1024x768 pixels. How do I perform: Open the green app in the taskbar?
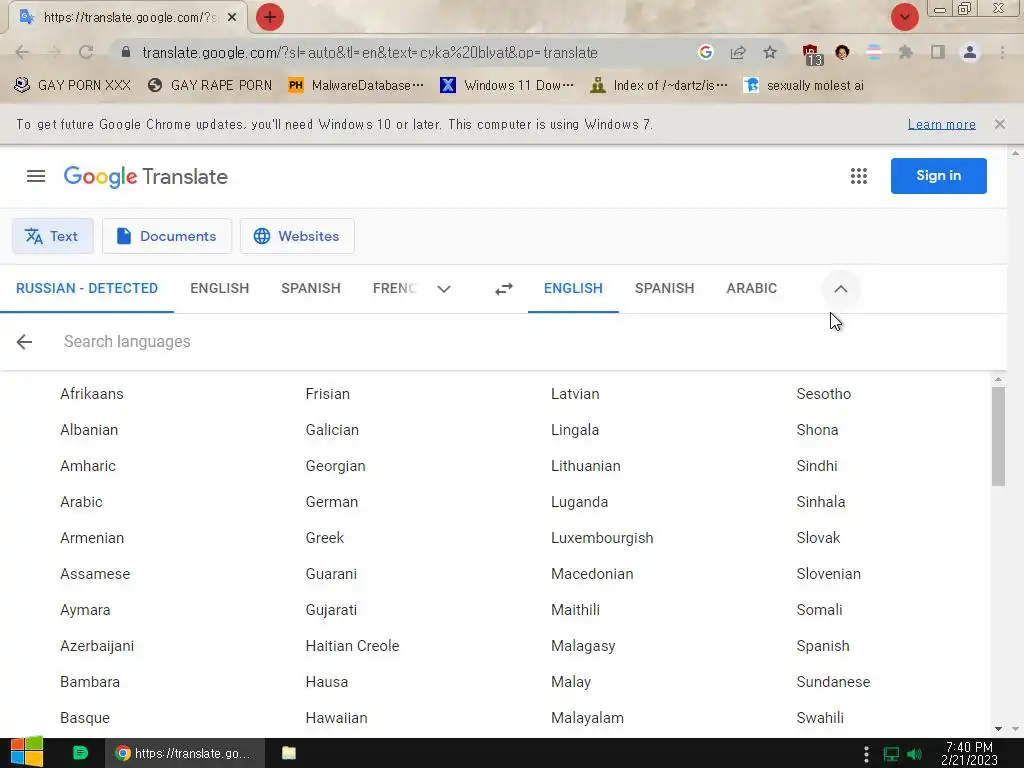pos(80,753)
